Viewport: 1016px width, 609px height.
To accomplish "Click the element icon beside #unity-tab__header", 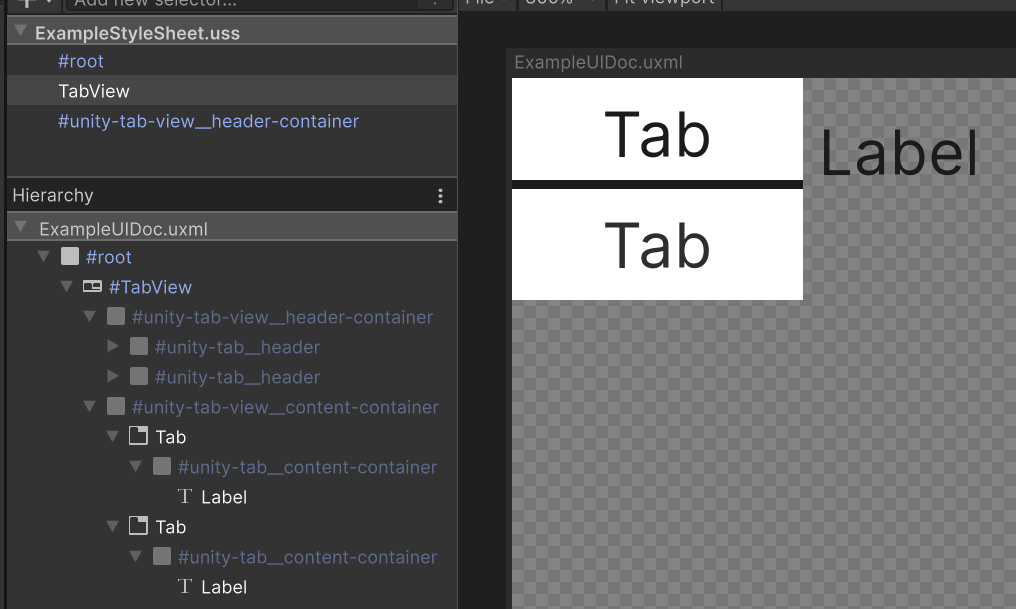I will [139, 347].
